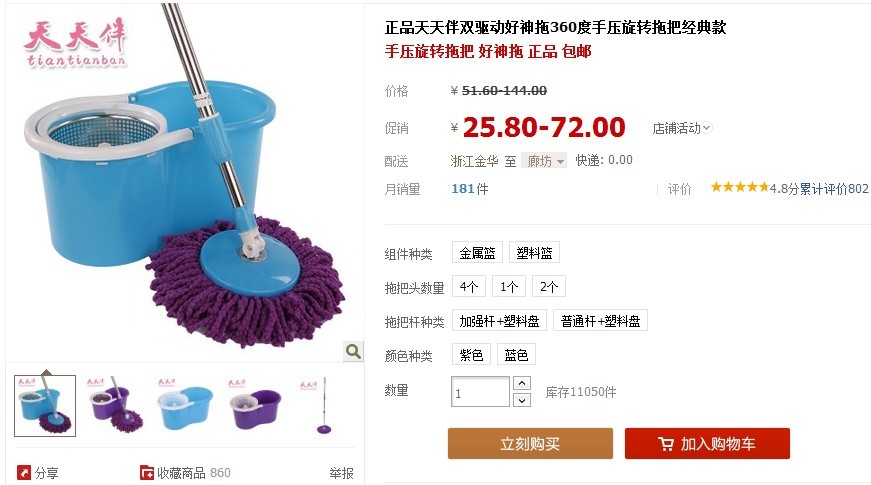Viewport: 871px width, 485px height.
Task: Open the 廊坊 delivery city dropdown
Action: pyautogui.click(x=544, y=161)
